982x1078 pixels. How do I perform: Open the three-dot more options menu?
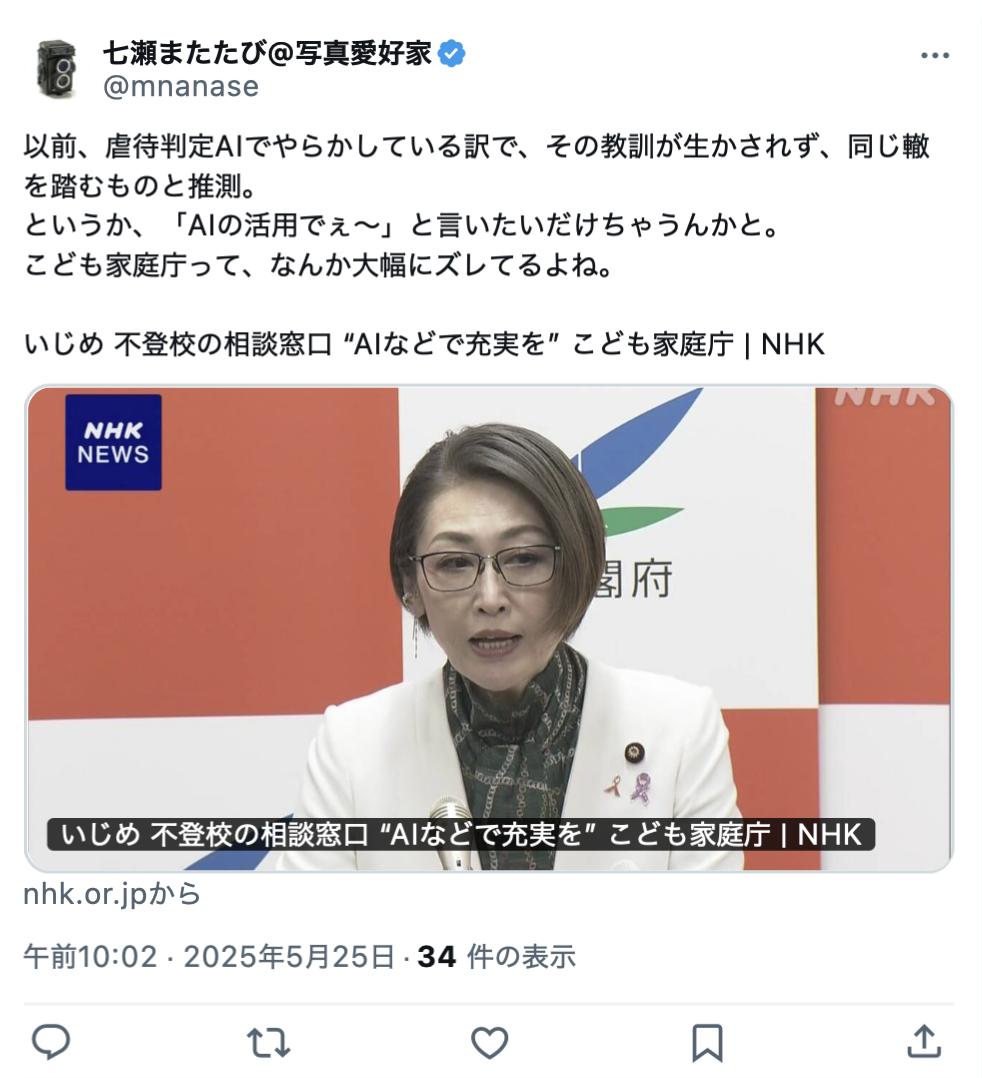click(935, 56)
